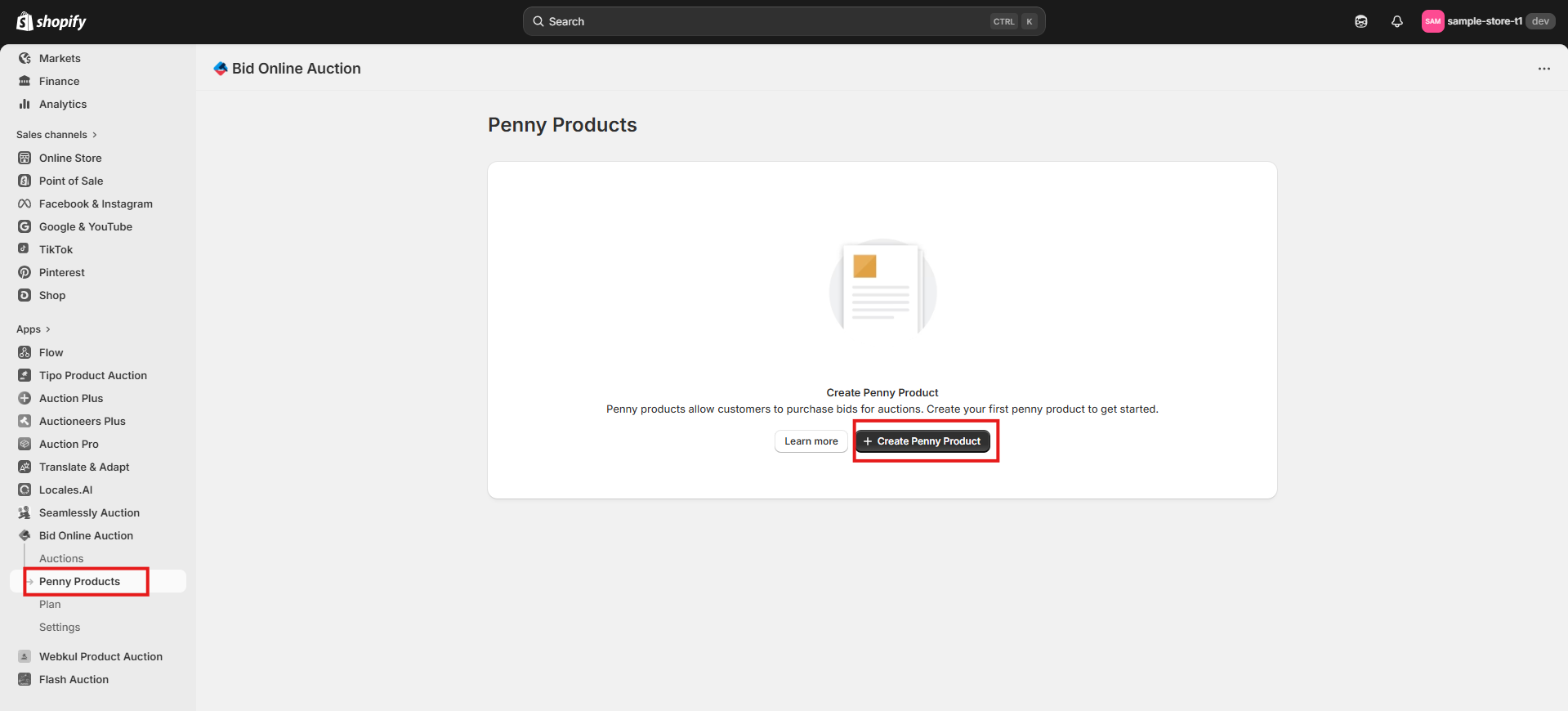Viewport: 1568px width, 711px height.
Task: Click the Finance bank icon
Action: 25,81
